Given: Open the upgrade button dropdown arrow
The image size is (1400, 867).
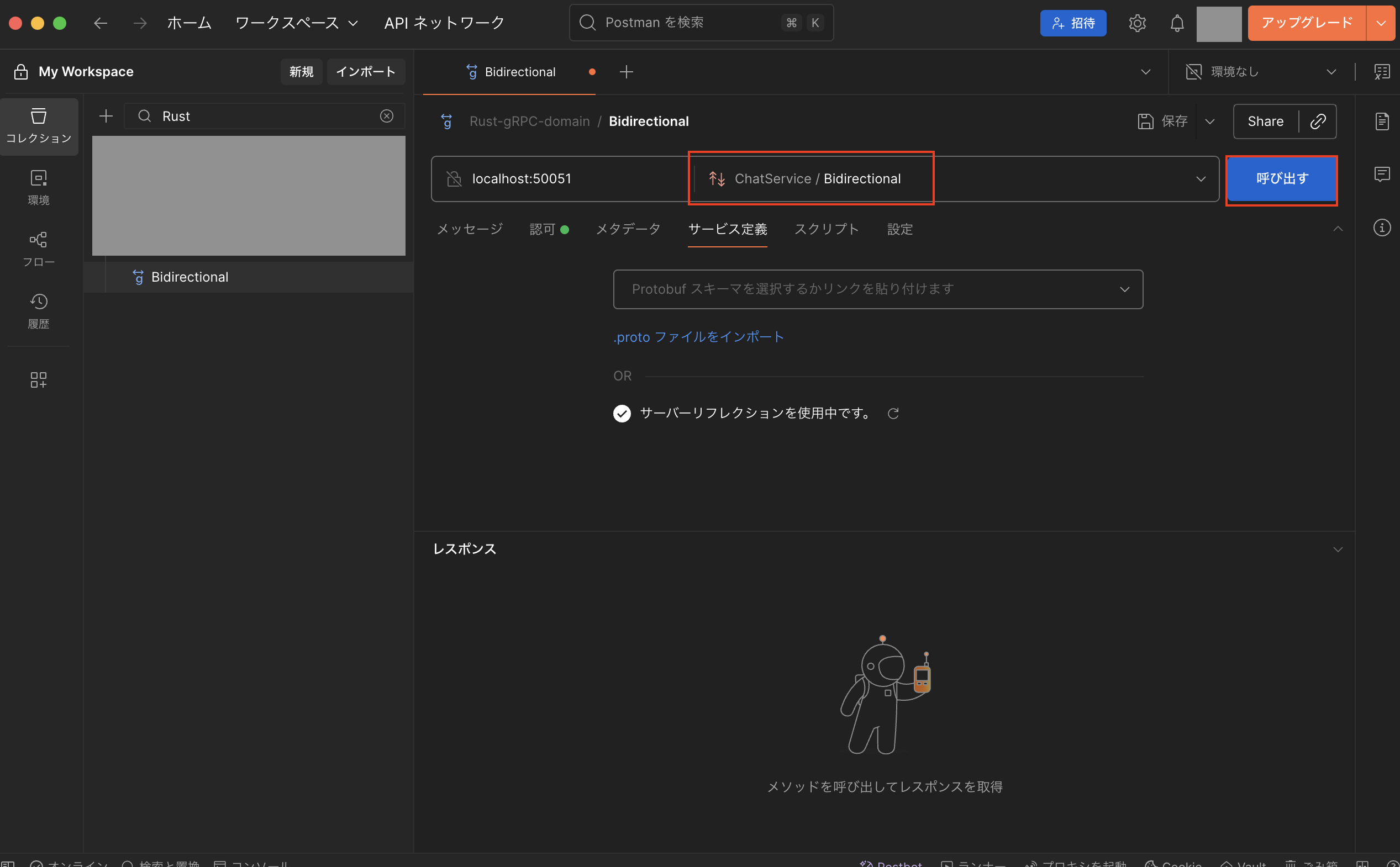Looking at the screenshot, I should click(x=1381, y=23).
